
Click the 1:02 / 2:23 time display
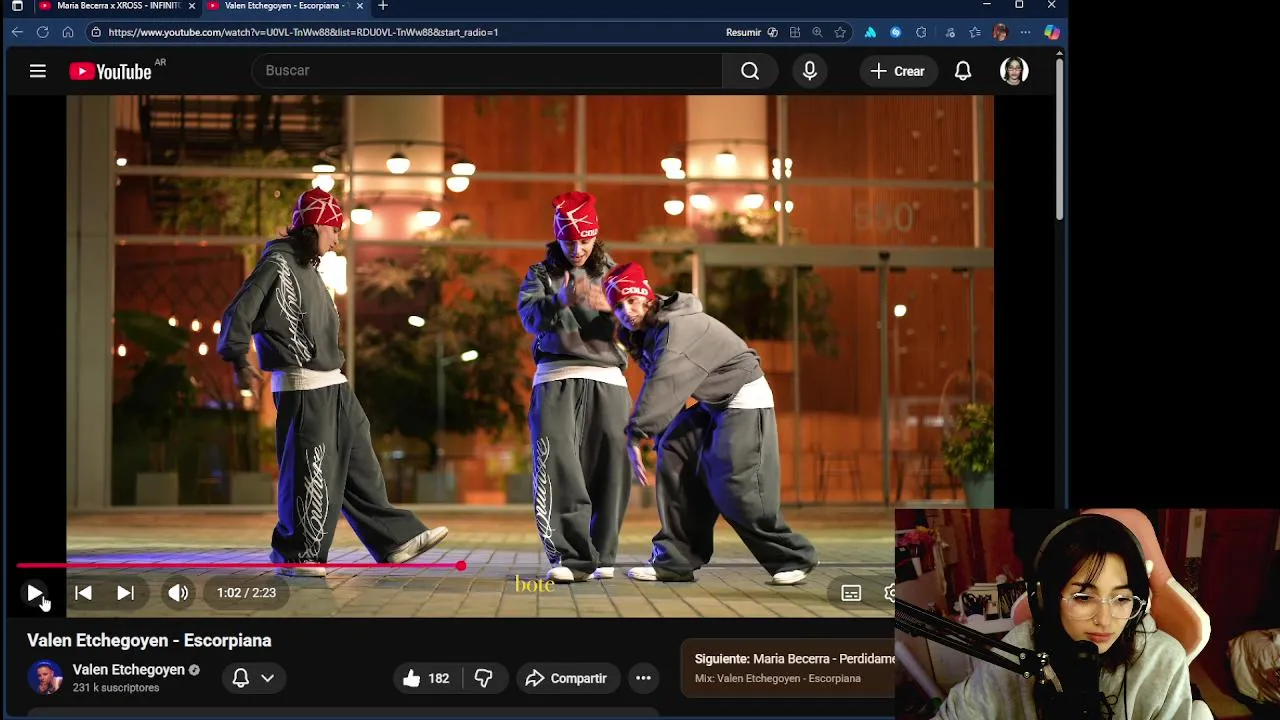[246, 593]
